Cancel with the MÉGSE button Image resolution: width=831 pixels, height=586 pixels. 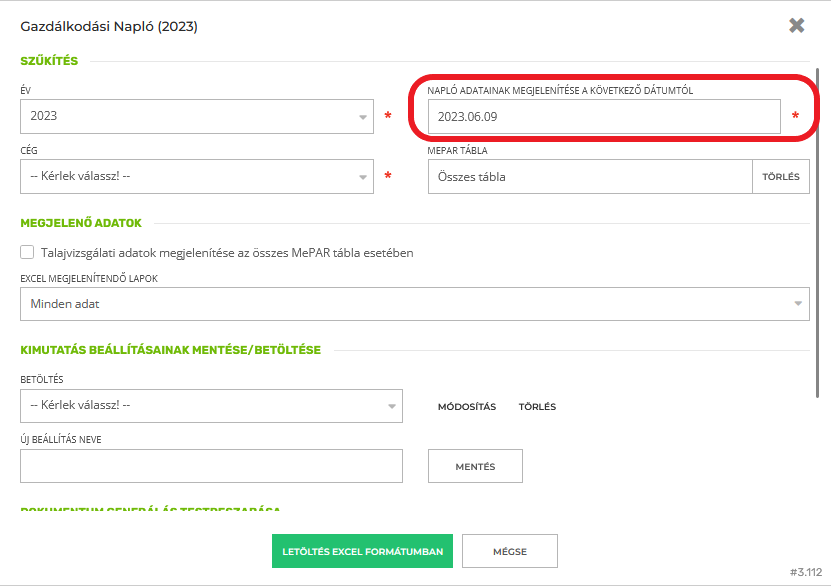tap(510, 551)
